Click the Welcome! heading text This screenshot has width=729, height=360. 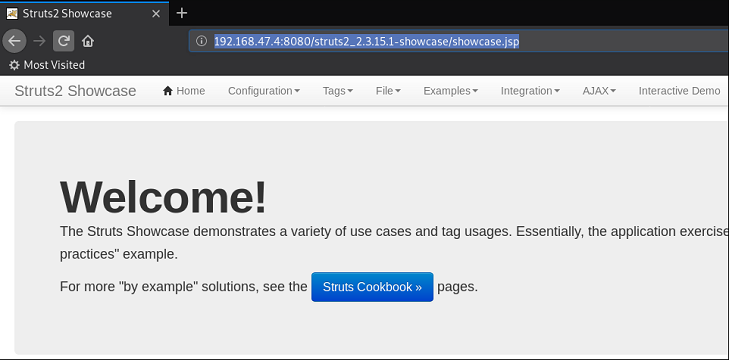[x=164, y=197]
